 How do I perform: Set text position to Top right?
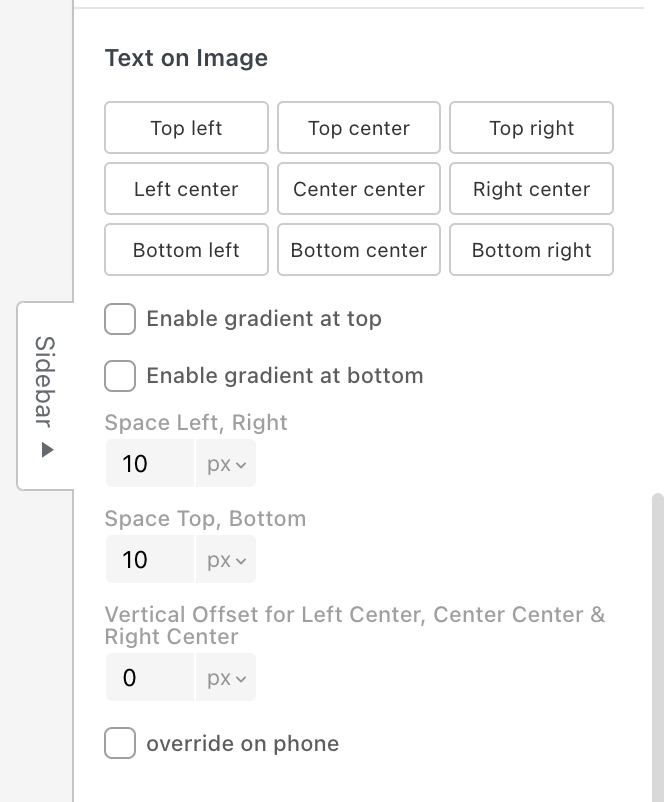click(x=531, y=128)
